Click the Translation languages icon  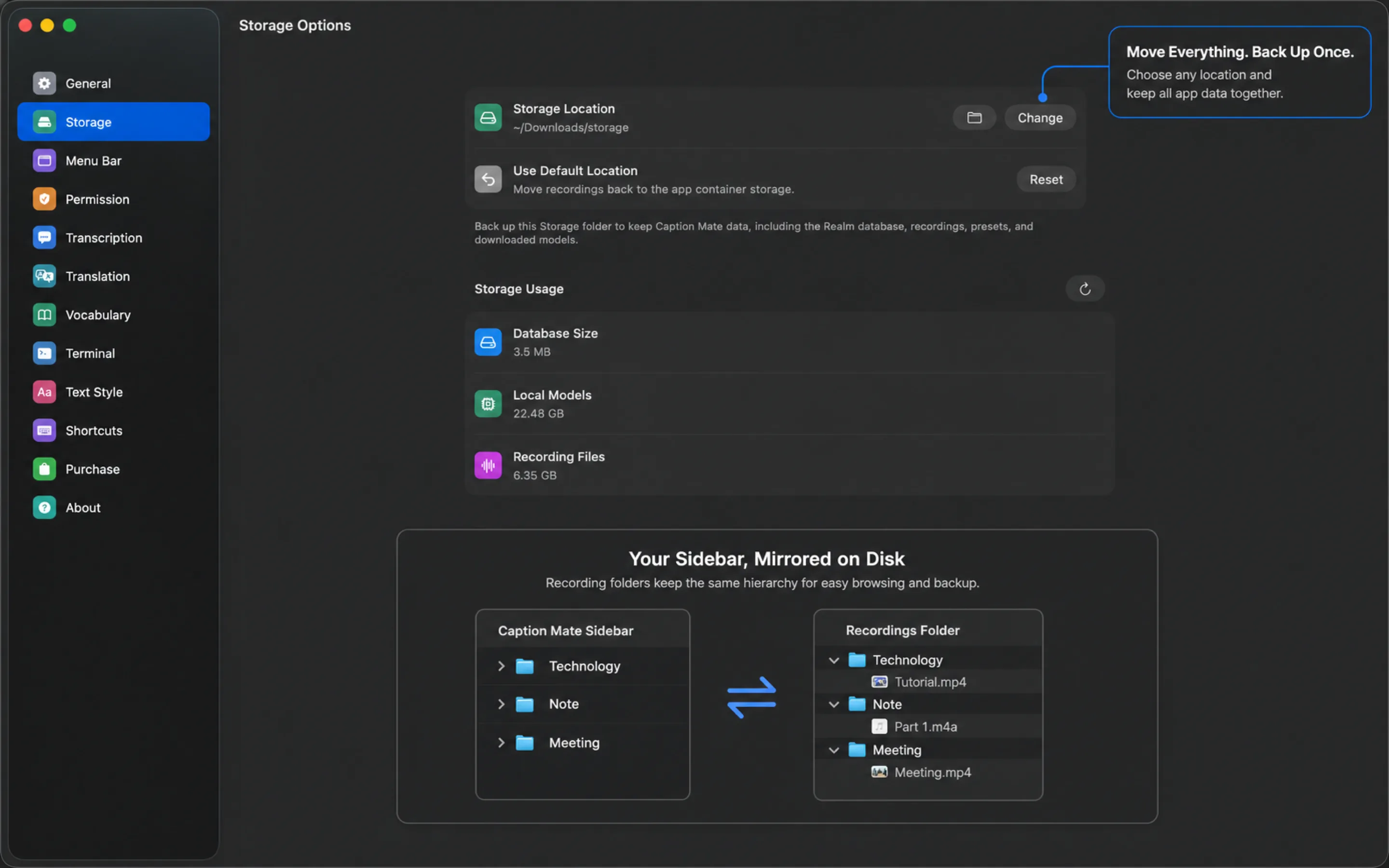click(44, 276)
